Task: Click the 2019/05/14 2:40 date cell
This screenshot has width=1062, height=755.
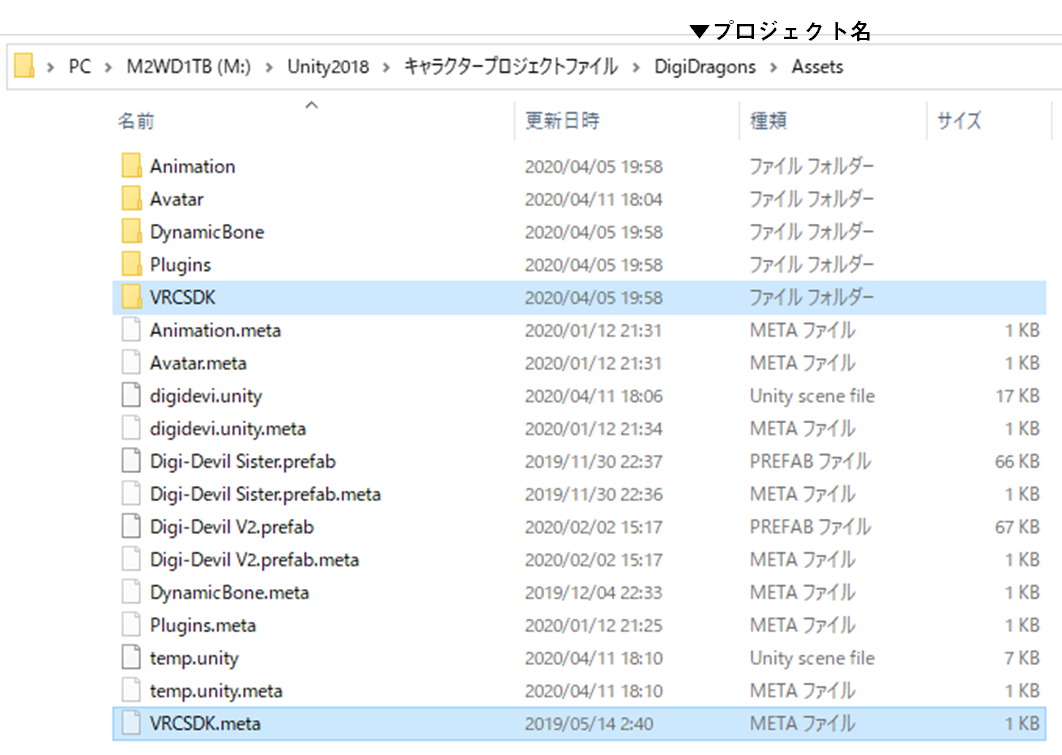Action: pos(589,724)
